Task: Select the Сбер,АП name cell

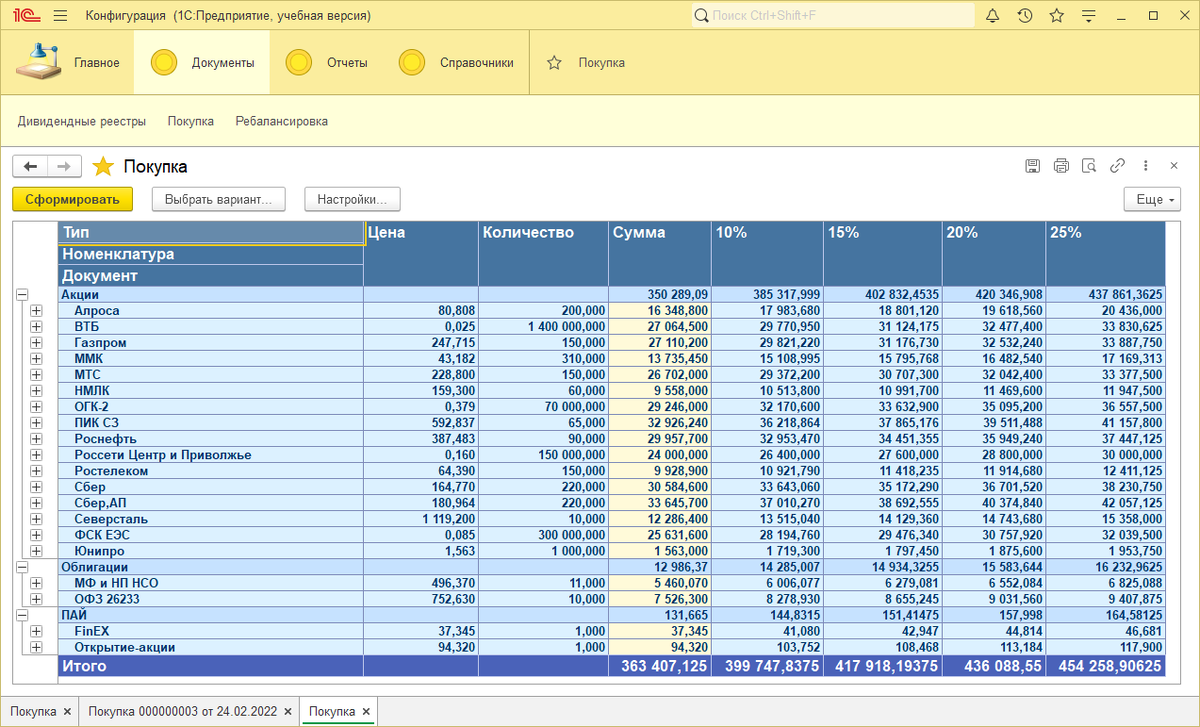Action: [x=211, y=503]
